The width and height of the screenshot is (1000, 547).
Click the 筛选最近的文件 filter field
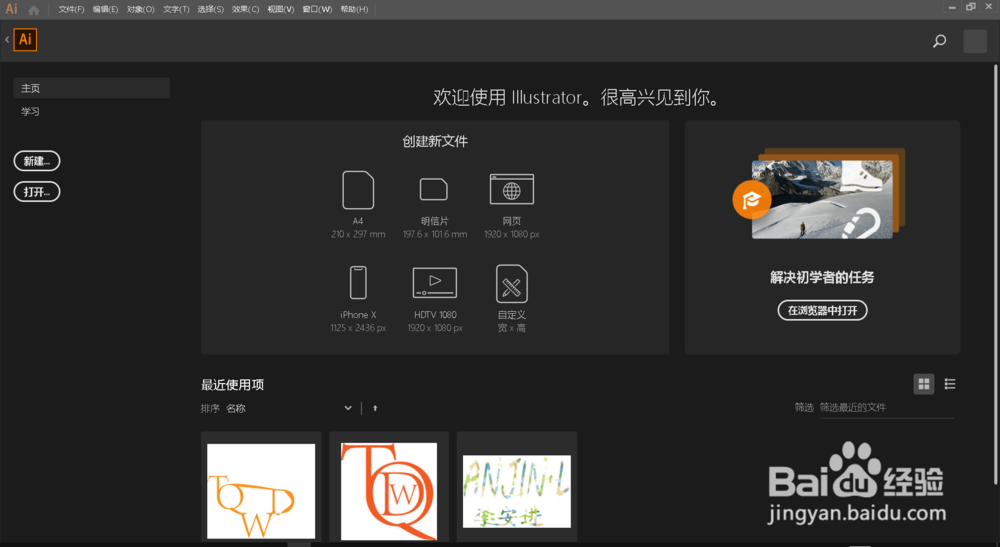(x=886, y=407)
